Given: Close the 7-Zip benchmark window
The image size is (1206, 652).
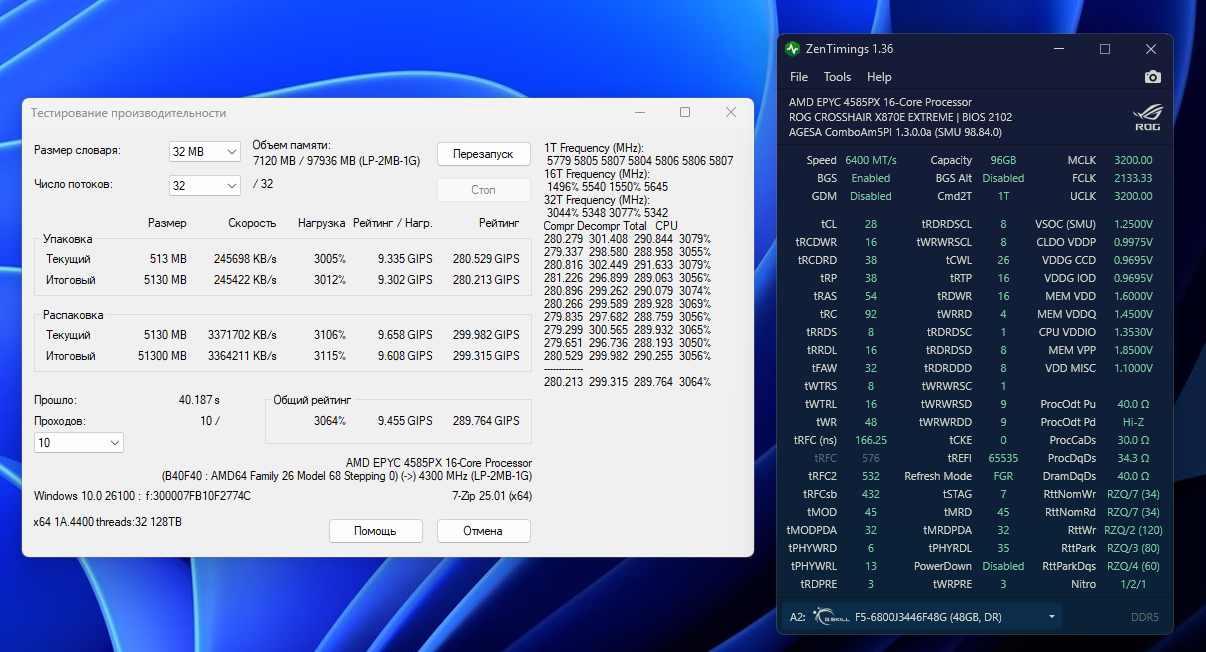Looking at the screenshot, I should click(x=729, y=112).
